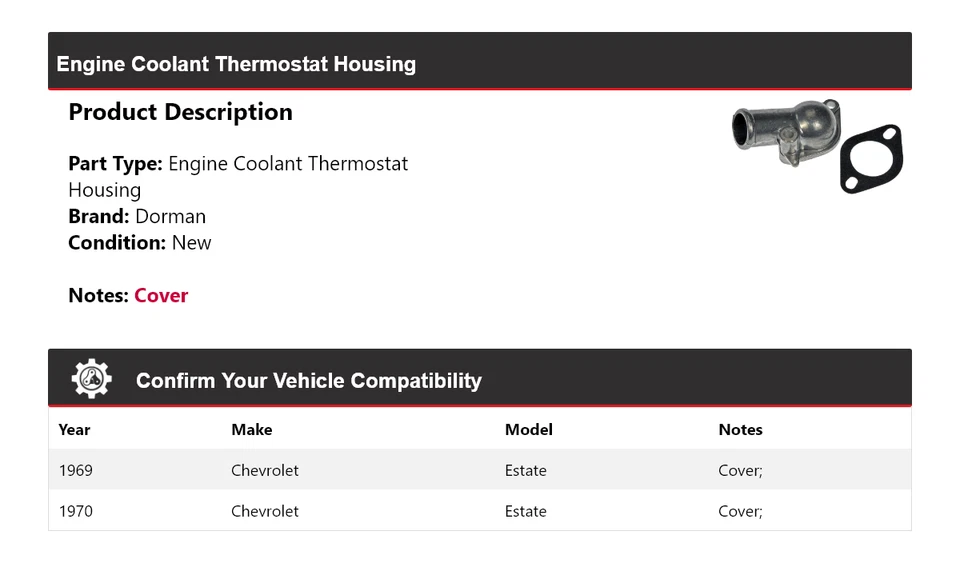
Task: Click Cover; note in the 1970 row
Action: [740, 511]
